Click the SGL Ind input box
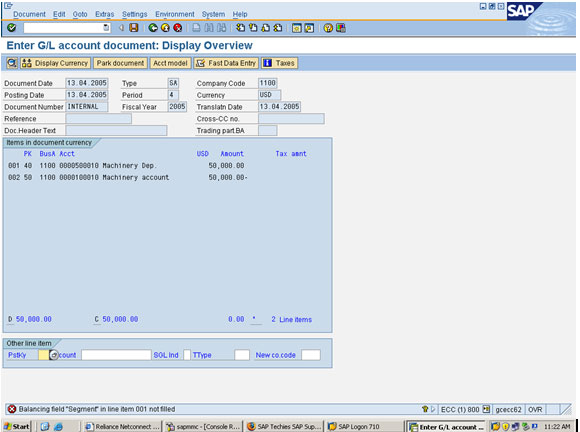580x432 pixels. (x=187, y=355)
